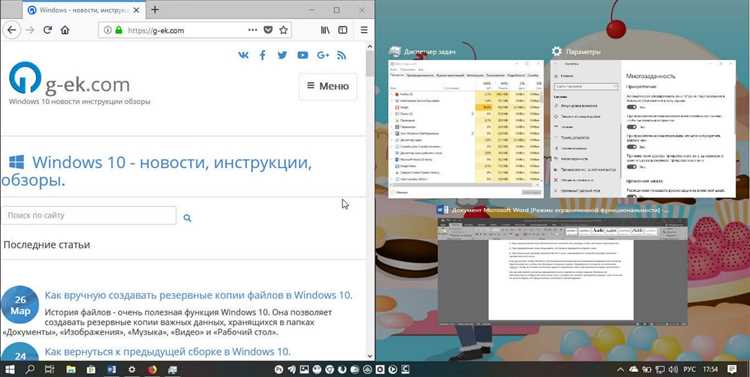Viewport: 750px width, 377px height.
Task: Close the 'Windows - новости' tab
Action: (x=137, y=10)
